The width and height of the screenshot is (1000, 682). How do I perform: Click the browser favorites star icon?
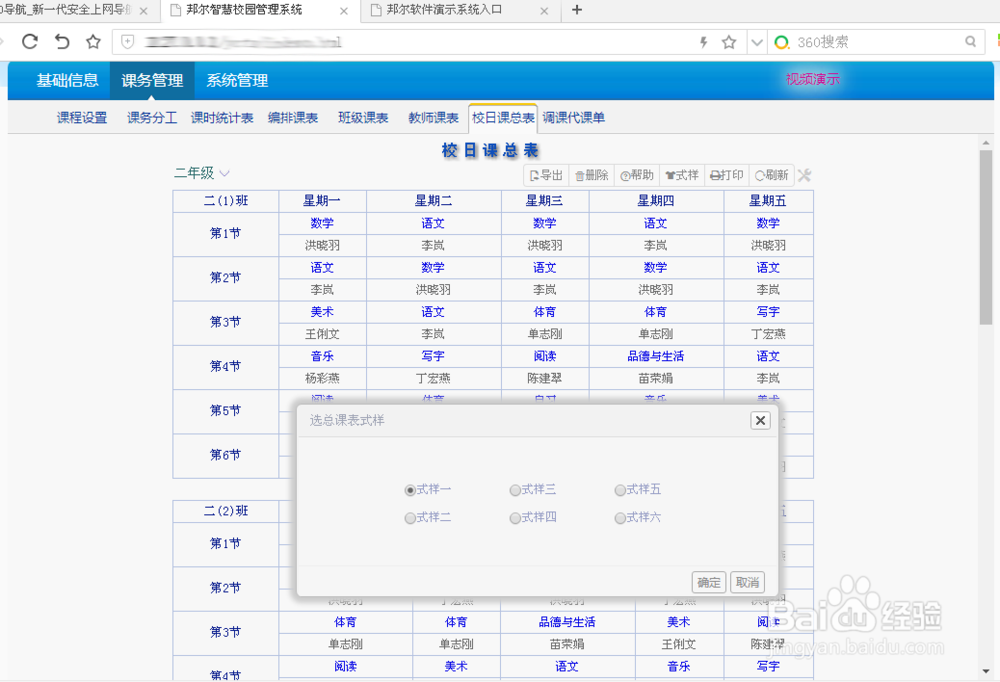tap(91, 42)
